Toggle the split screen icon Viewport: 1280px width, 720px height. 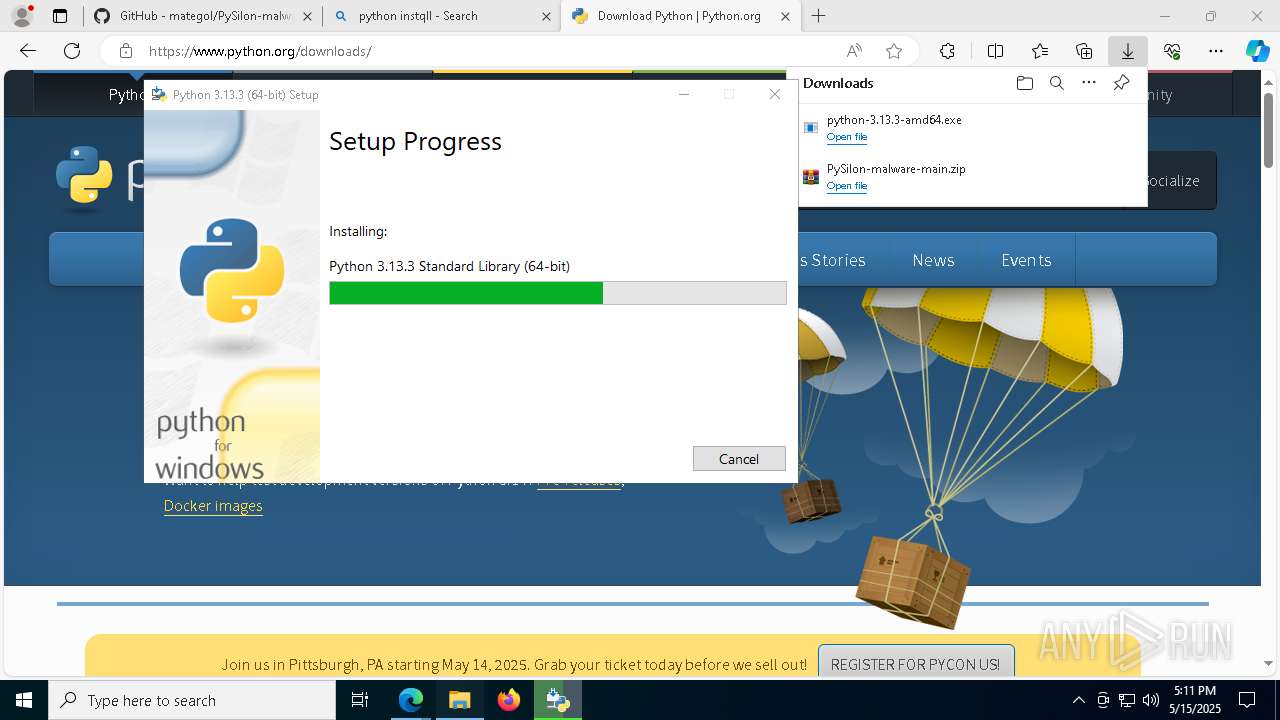[995, 51]
